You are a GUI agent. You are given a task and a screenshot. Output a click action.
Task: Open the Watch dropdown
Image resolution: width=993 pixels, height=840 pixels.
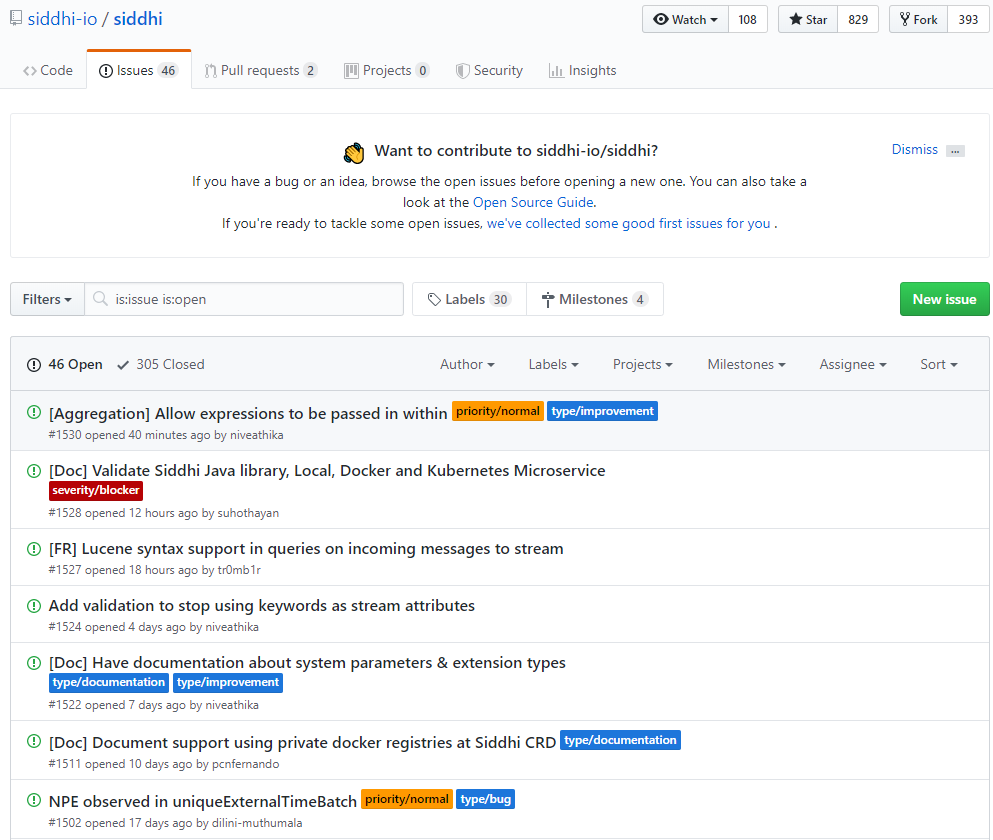click(x=685, y=20)
